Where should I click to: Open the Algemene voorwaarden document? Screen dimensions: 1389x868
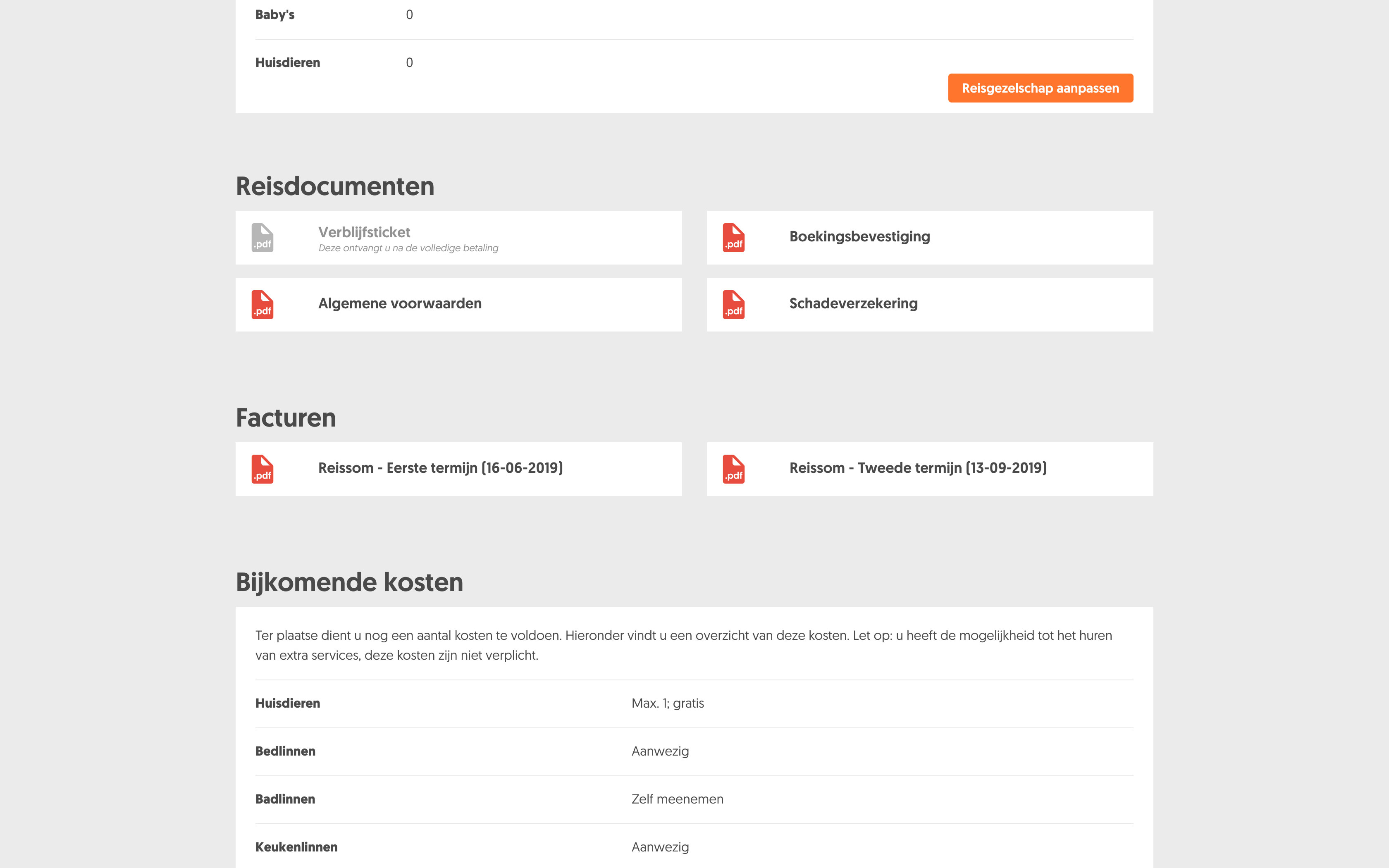pos(399,304)
